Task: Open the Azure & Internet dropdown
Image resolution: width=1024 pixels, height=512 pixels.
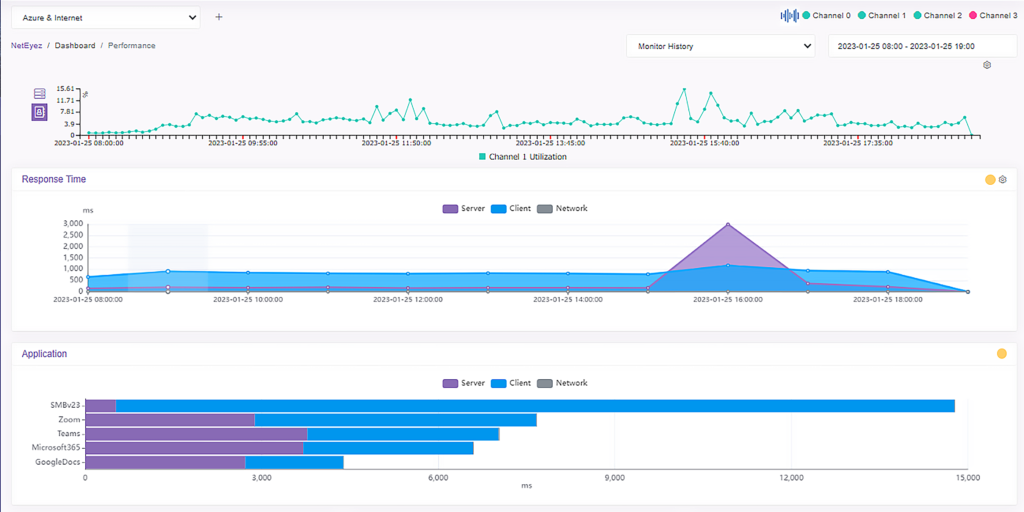Action: (x=105, y=18)
